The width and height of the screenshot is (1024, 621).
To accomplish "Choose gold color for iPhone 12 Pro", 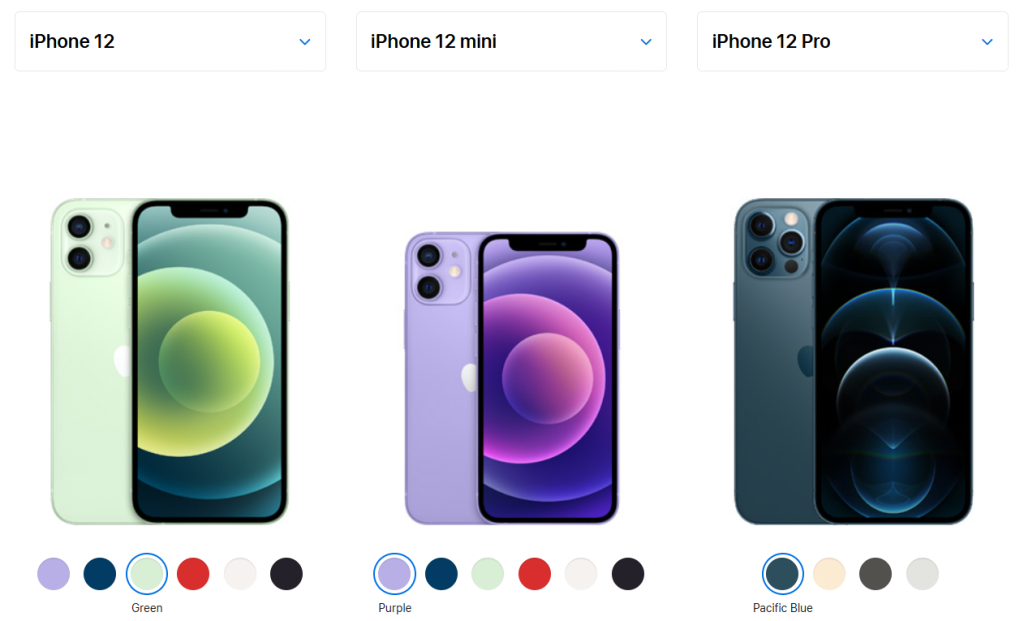I will [829, 574].
